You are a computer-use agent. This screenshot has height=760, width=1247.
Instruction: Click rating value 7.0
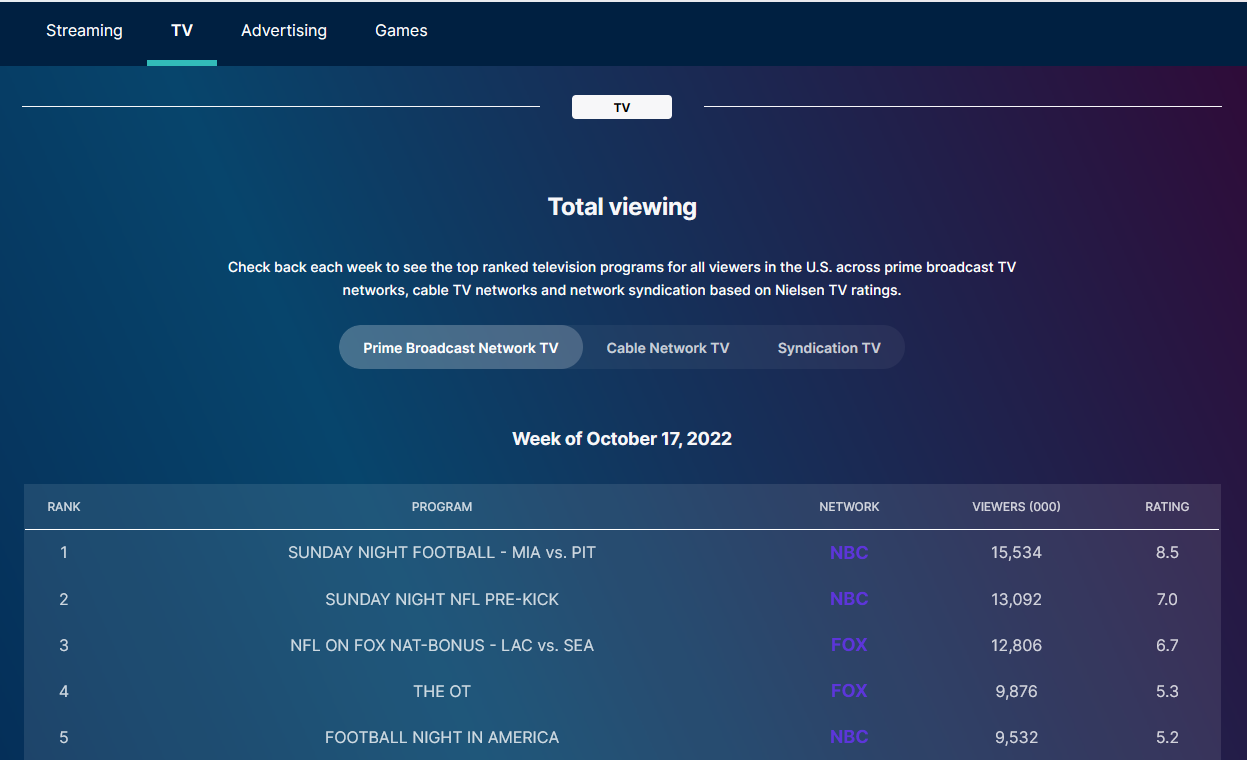tap(1167, 599)
